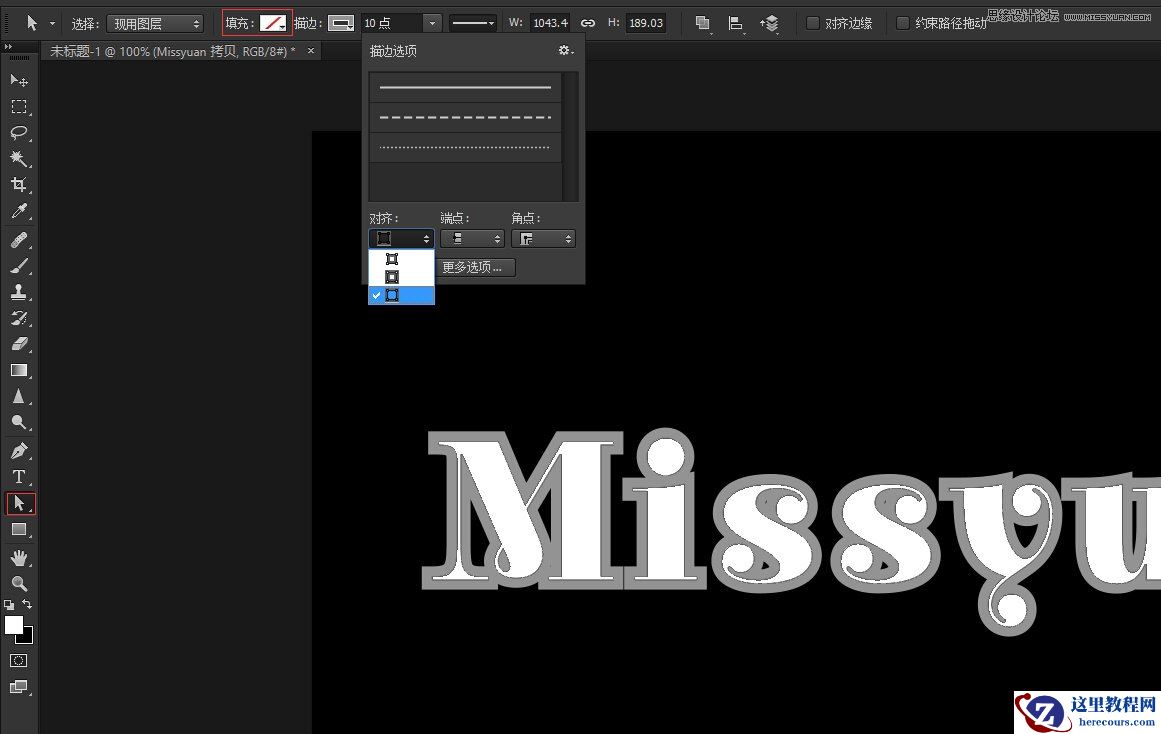
Task: Enable the 对齐边缘 checkbox
Action: click(812, 23)
